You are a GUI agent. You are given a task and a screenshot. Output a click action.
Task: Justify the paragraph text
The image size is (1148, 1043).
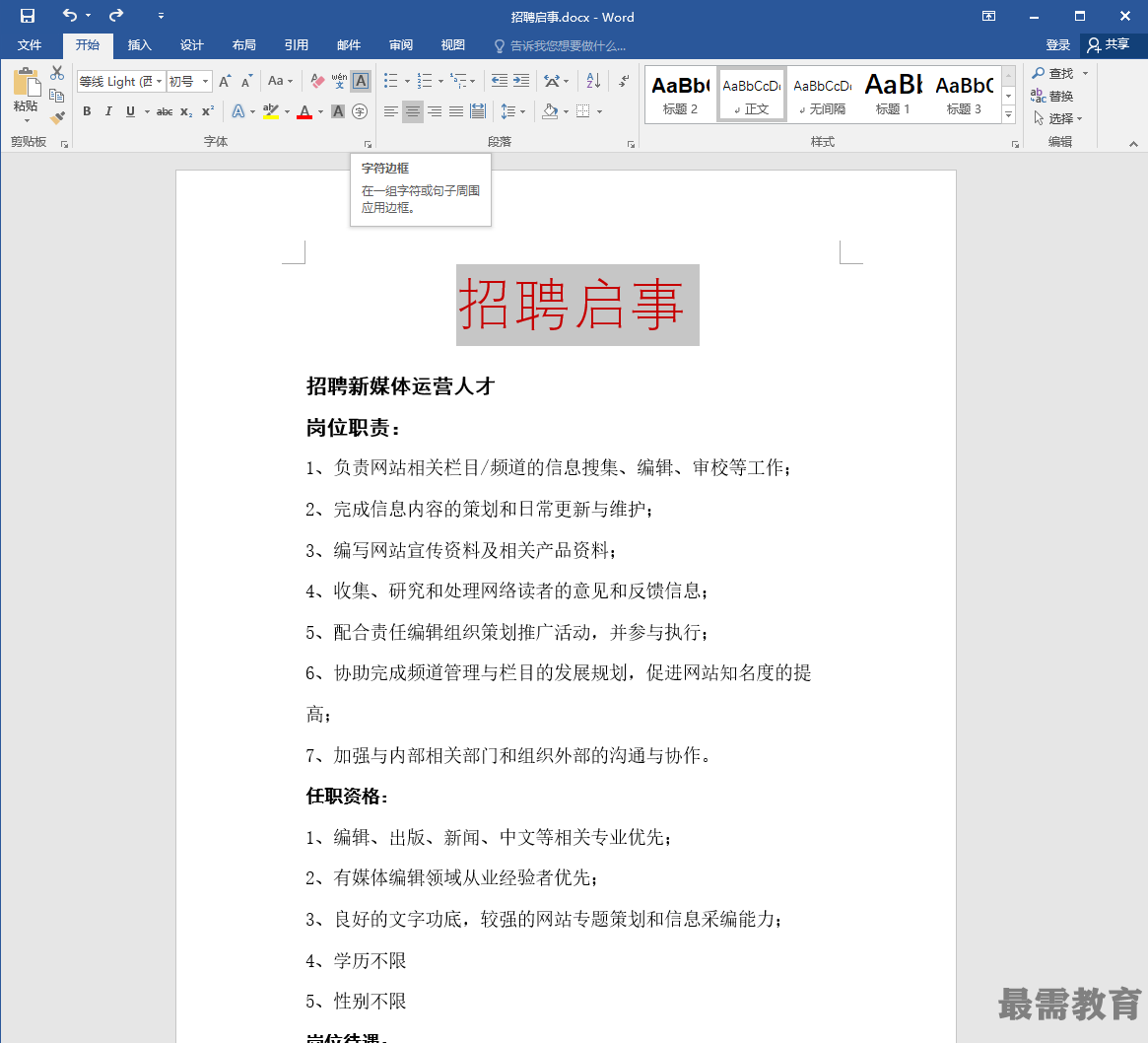click(x=456, y=111)
